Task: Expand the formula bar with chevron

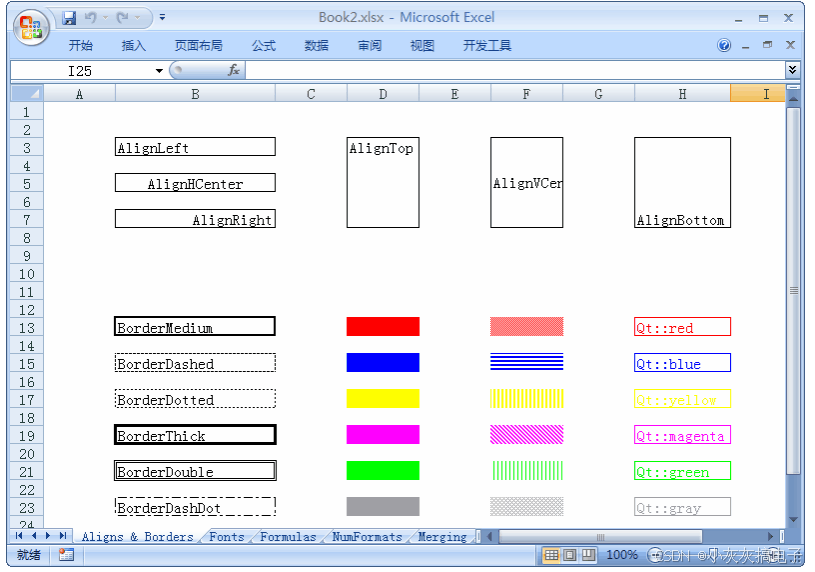Action: click(x=792, y=70)
